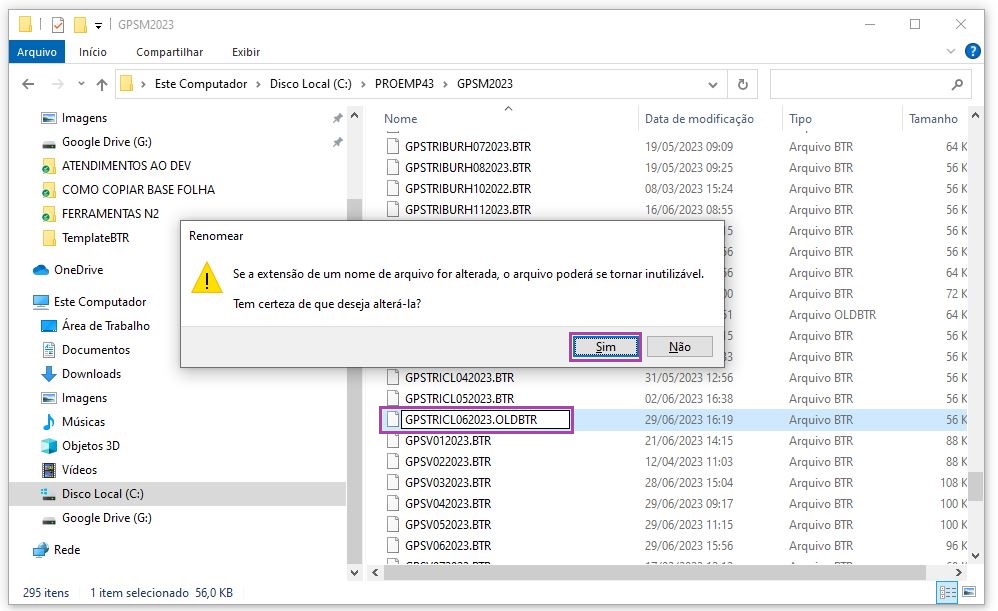Click the navigation pane vertical scrollbar thumb
The width and height of the screenshot is (998, 611).
[355, 382]
